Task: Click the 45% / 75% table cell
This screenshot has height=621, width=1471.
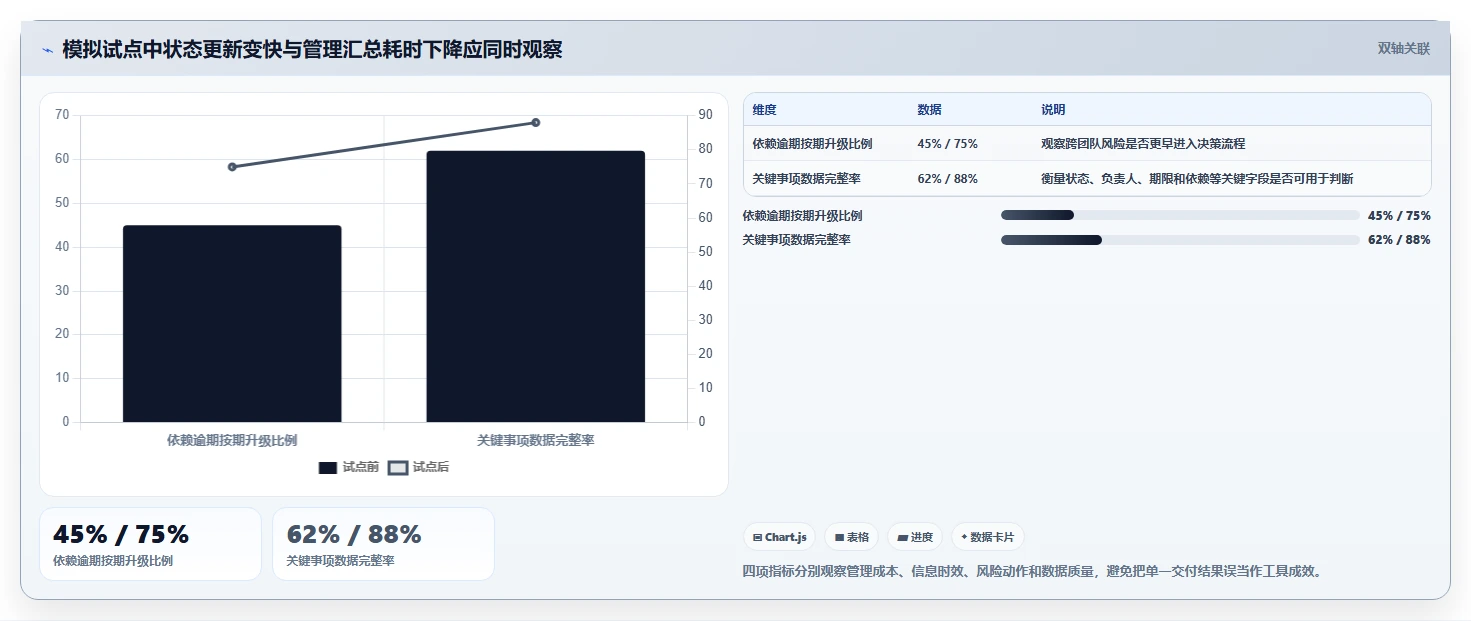Action: 947,144
